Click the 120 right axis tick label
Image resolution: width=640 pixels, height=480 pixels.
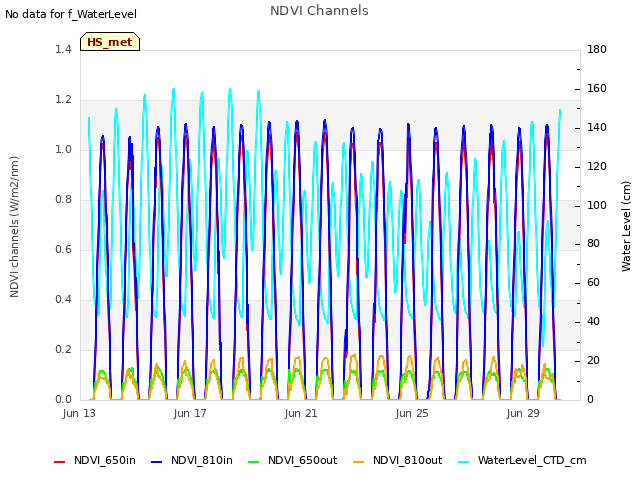[x=597, y=167]
